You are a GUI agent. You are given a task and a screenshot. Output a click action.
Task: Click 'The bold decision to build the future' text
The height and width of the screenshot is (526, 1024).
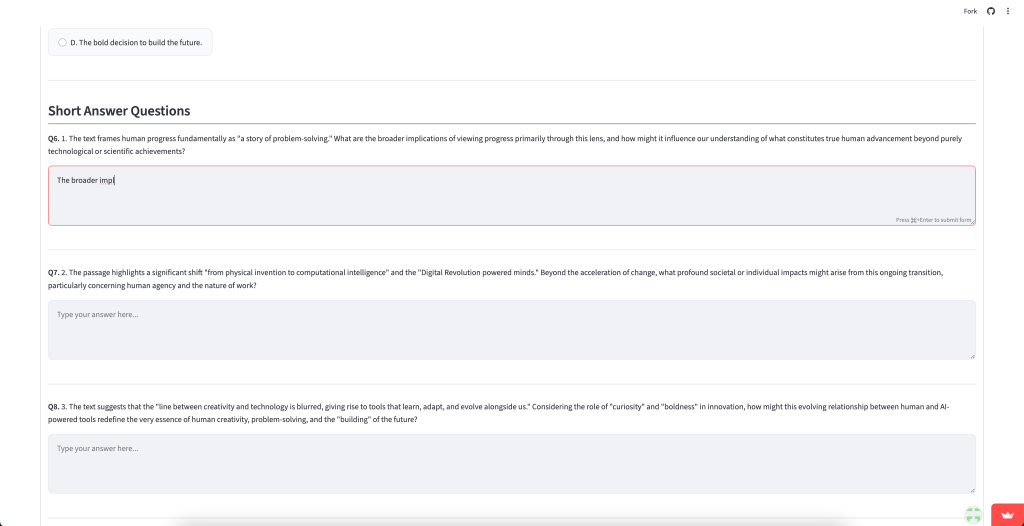pos(136,42)
